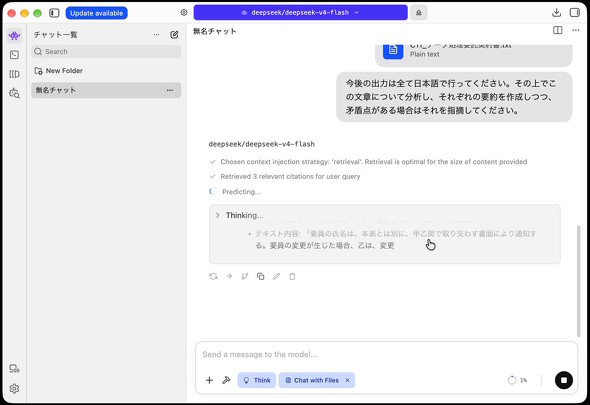Eject the loaded model
Viewport: 590px width, 405px height.
(418, 13)
